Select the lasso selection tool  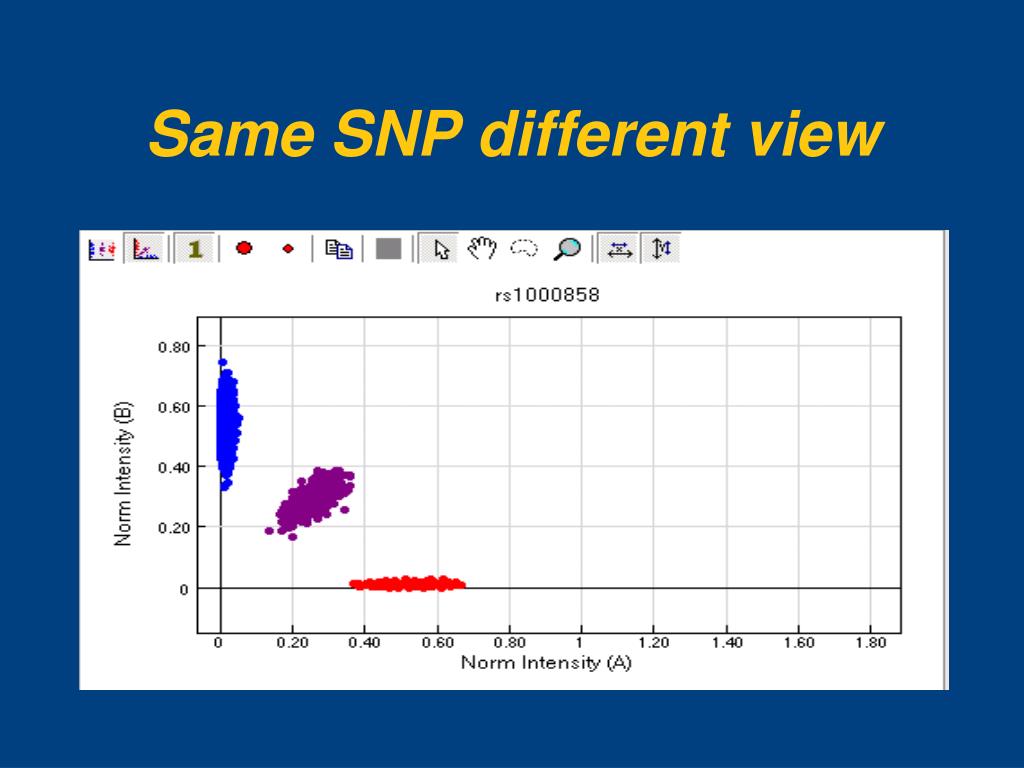click(x=524, y=248)
